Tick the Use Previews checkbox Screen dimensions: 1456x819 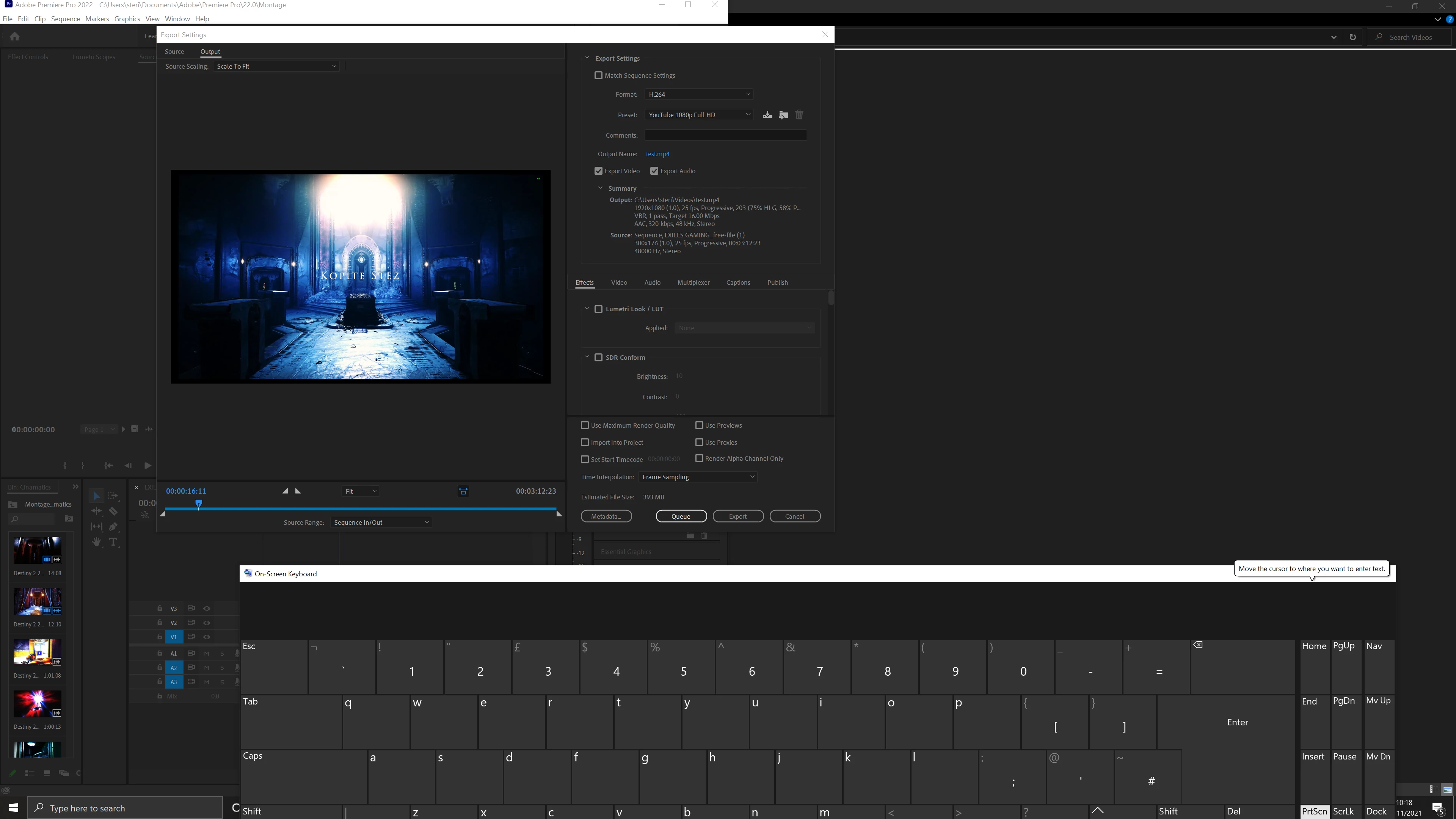(x=699, y=425)
